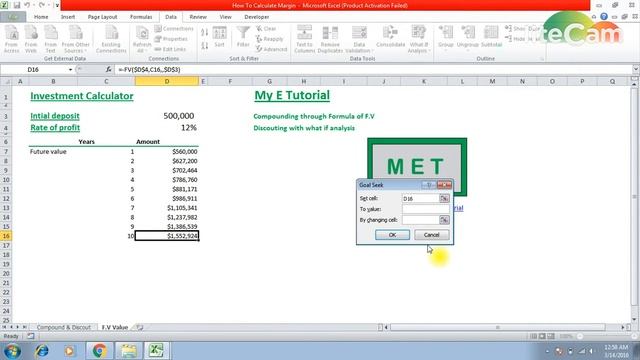Click Remove Duplicates
Screen dimensions: 640x360
(330, 39)
